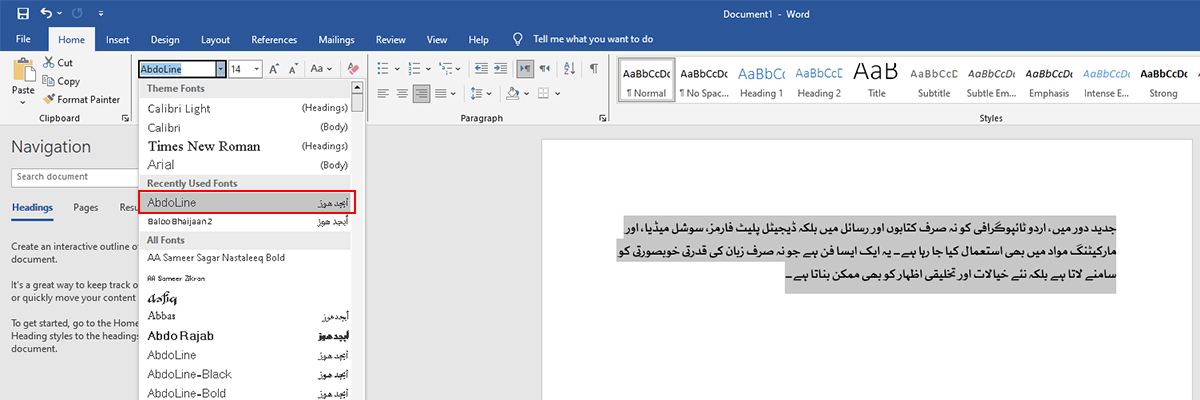Apply the Subtitle style
The image size is (1200, 400).
[934, 81]
